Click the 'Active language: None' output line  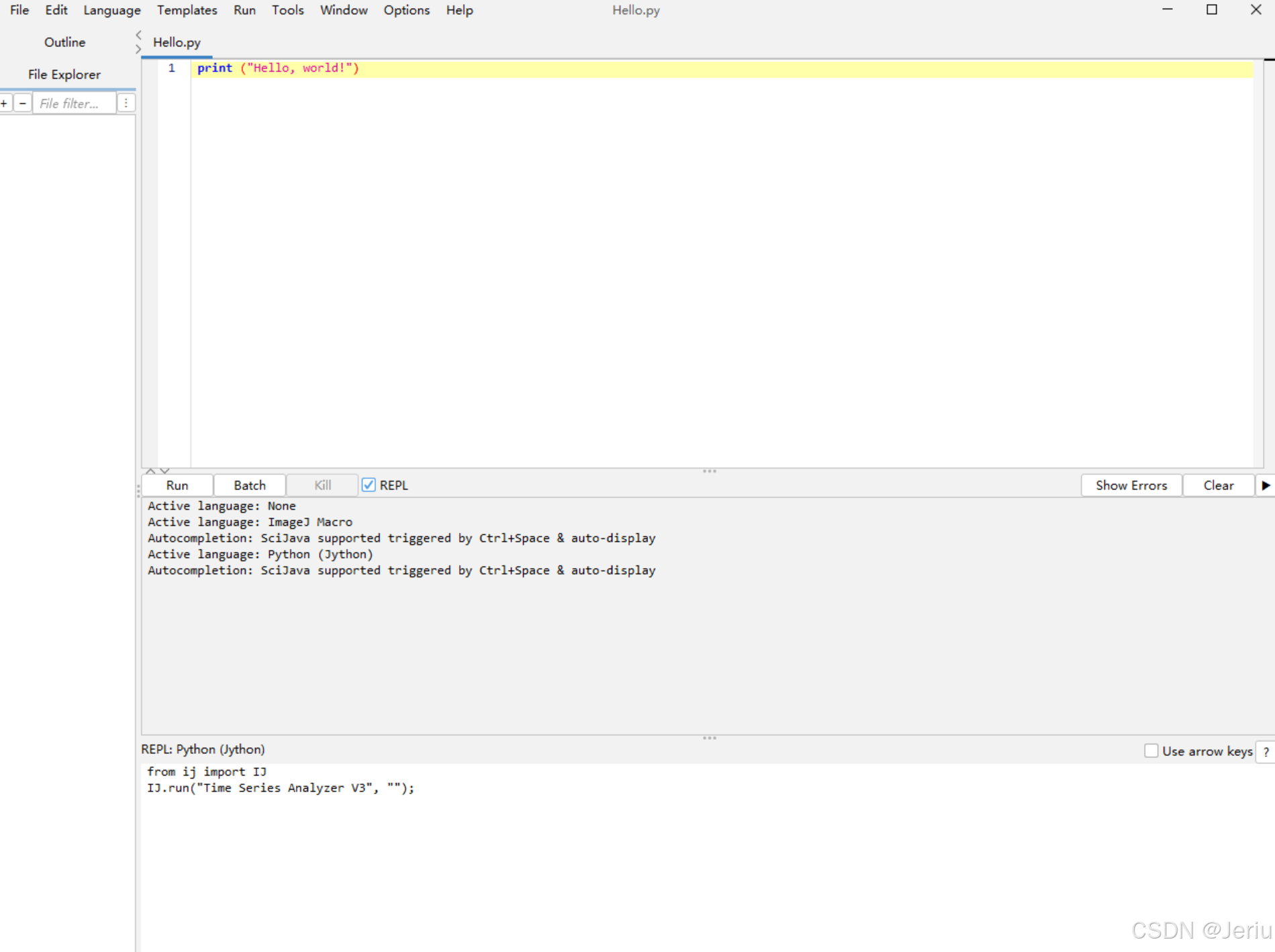point(222,506)
